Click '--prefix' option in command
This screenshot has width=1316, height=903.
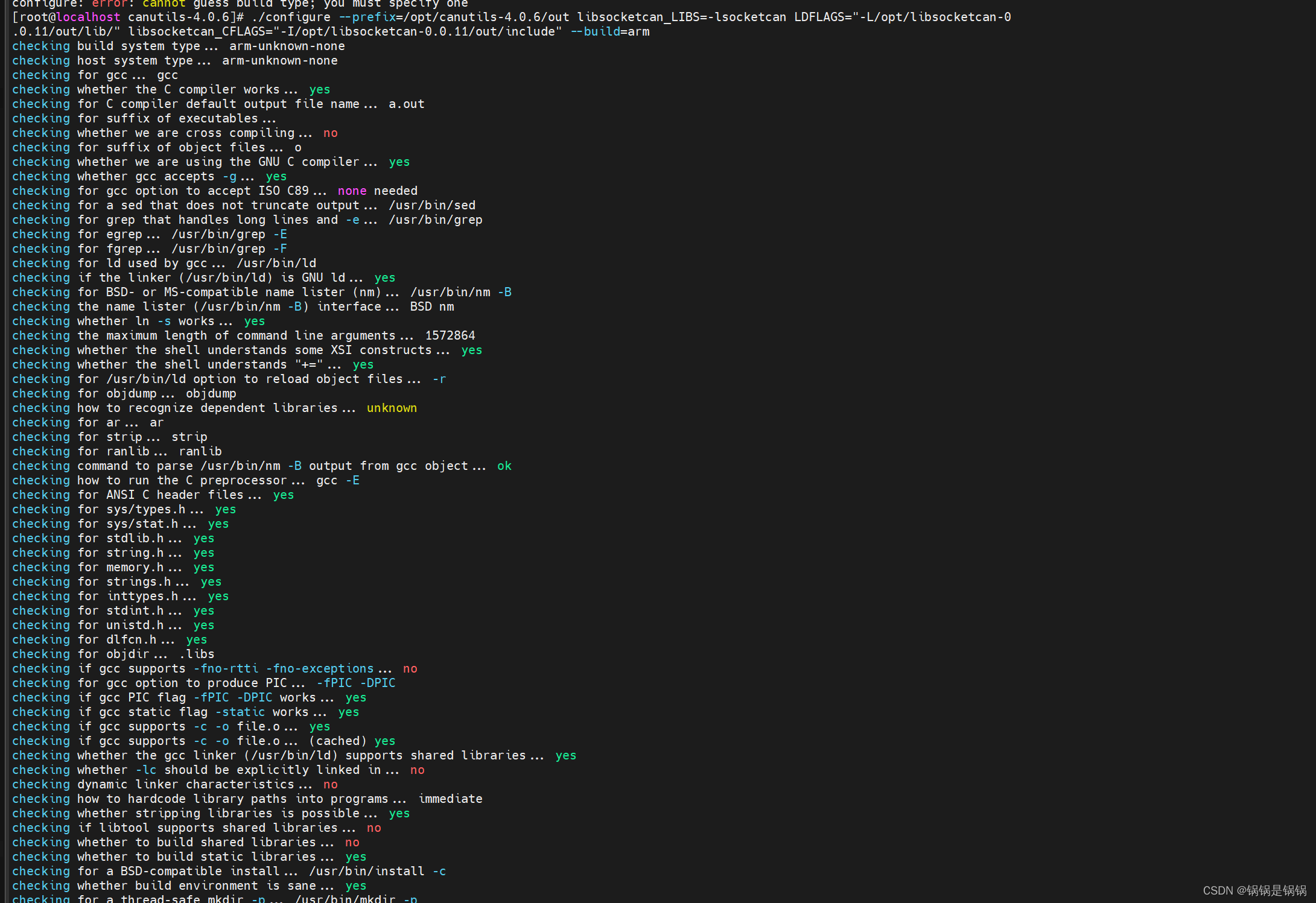[366, 17]
